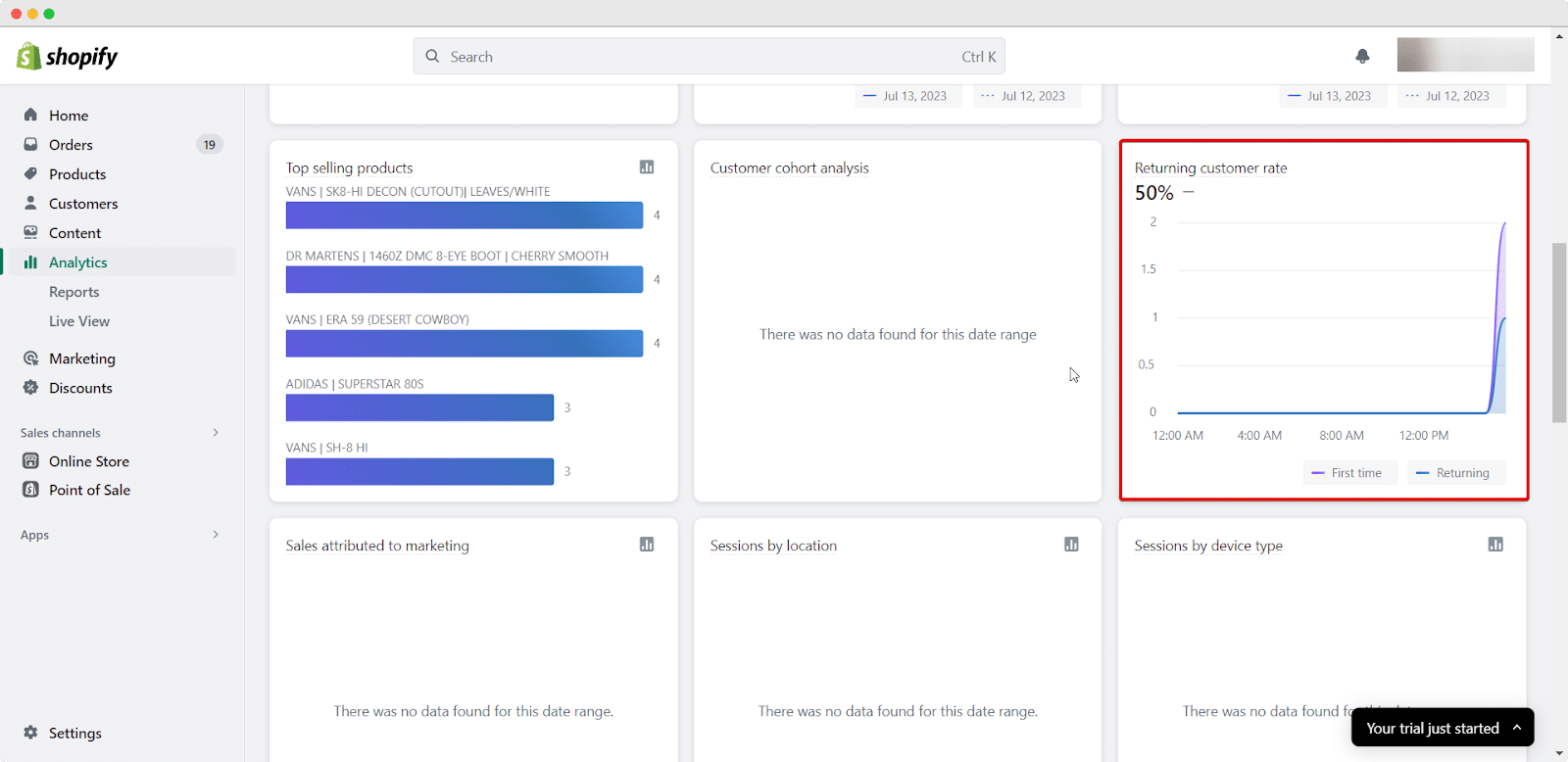Expand the trial started banner chevron
This screenshot has width=1568, height=762.
click(1517, 727)
